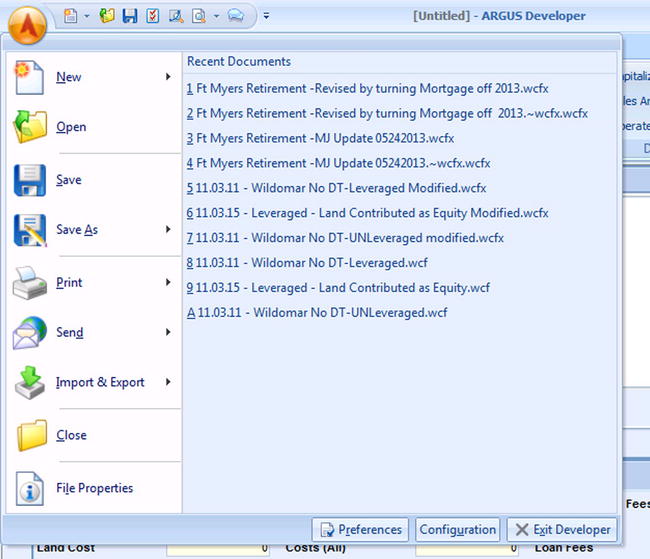Click the new document icon in quick toolbar
650x559 pixels.
pos(70,16)
